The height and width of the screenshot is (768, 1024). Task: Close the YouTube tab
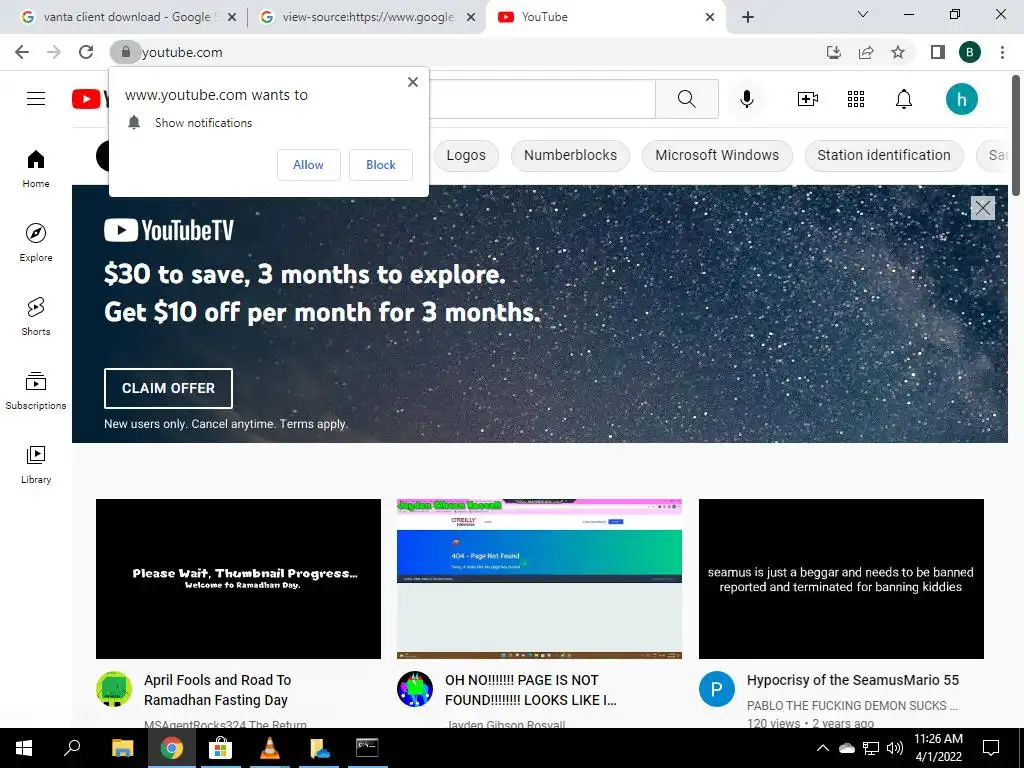[710, 18]
